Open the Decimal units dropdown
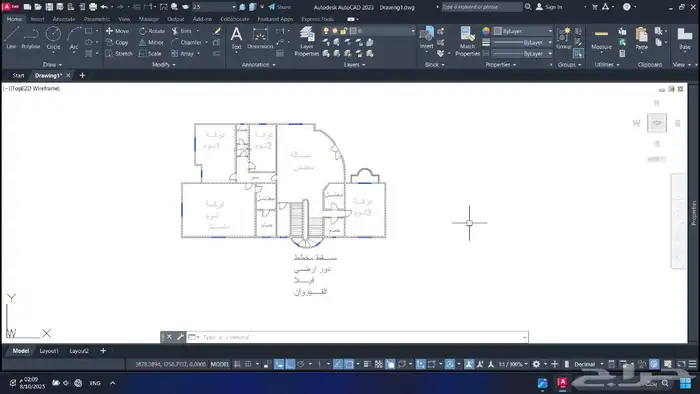Viewport: 700px width, 394px height. [x=589, y=364]
